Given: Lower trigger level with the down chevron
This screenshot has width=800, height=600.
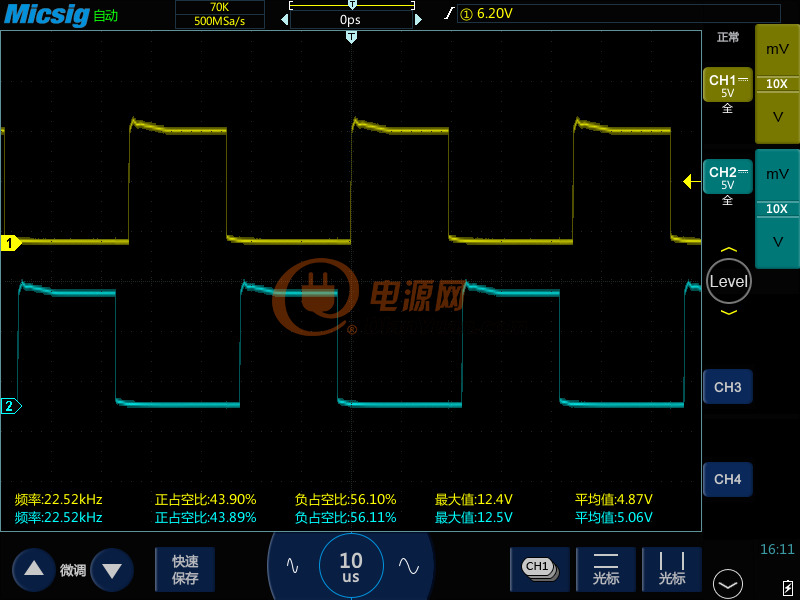Looking at the screenshot, I should pos(729,312).
